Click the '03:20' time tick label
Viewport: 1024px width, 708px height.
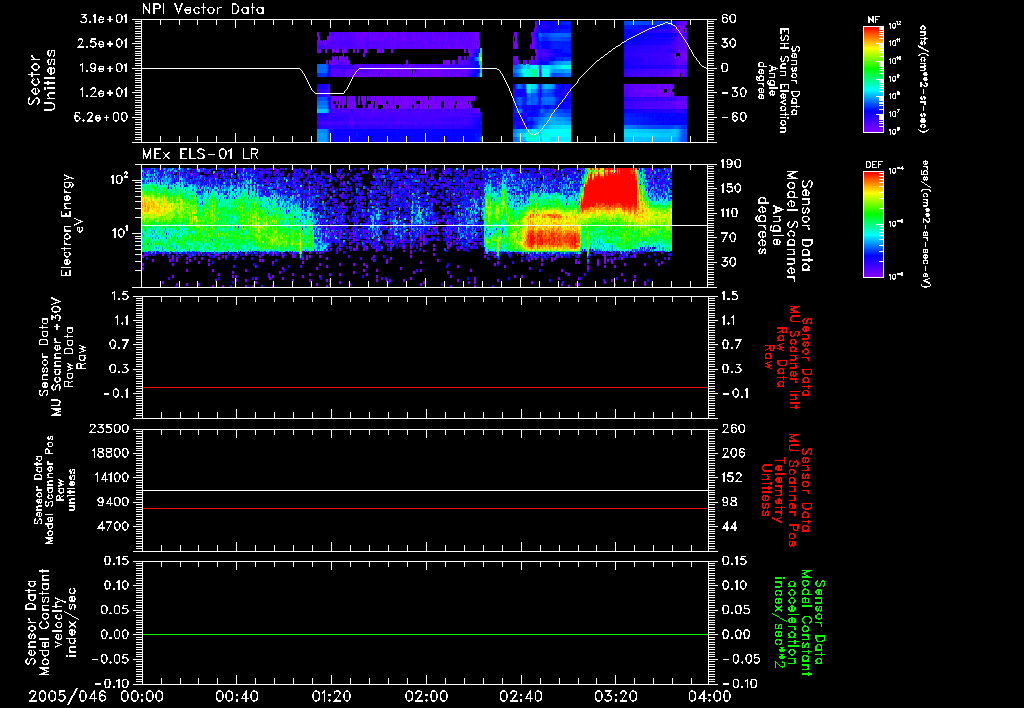[x=615, y=696]
